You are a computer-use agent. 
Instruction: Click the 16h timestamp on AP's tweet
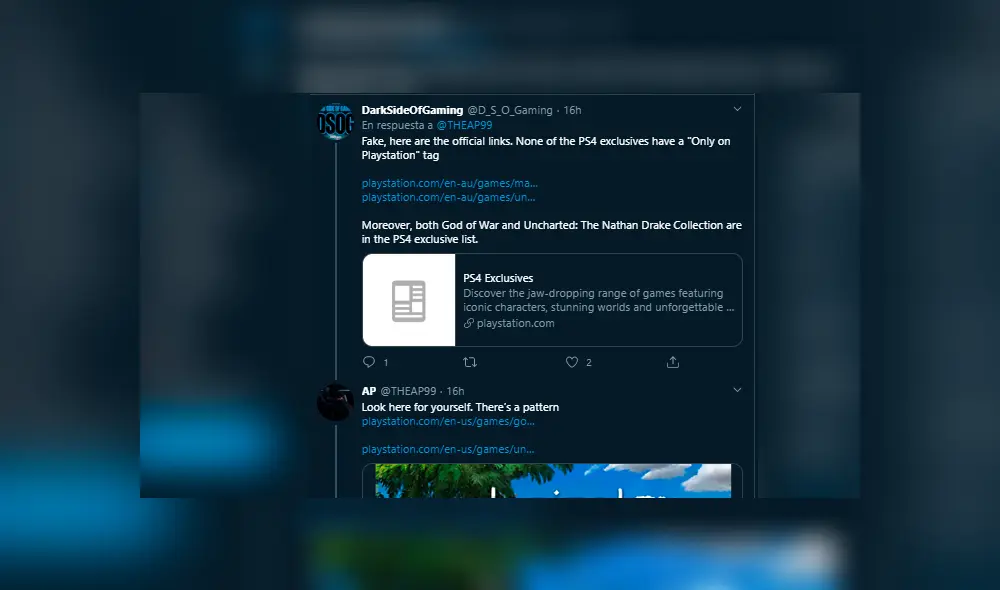coord(455,391)
